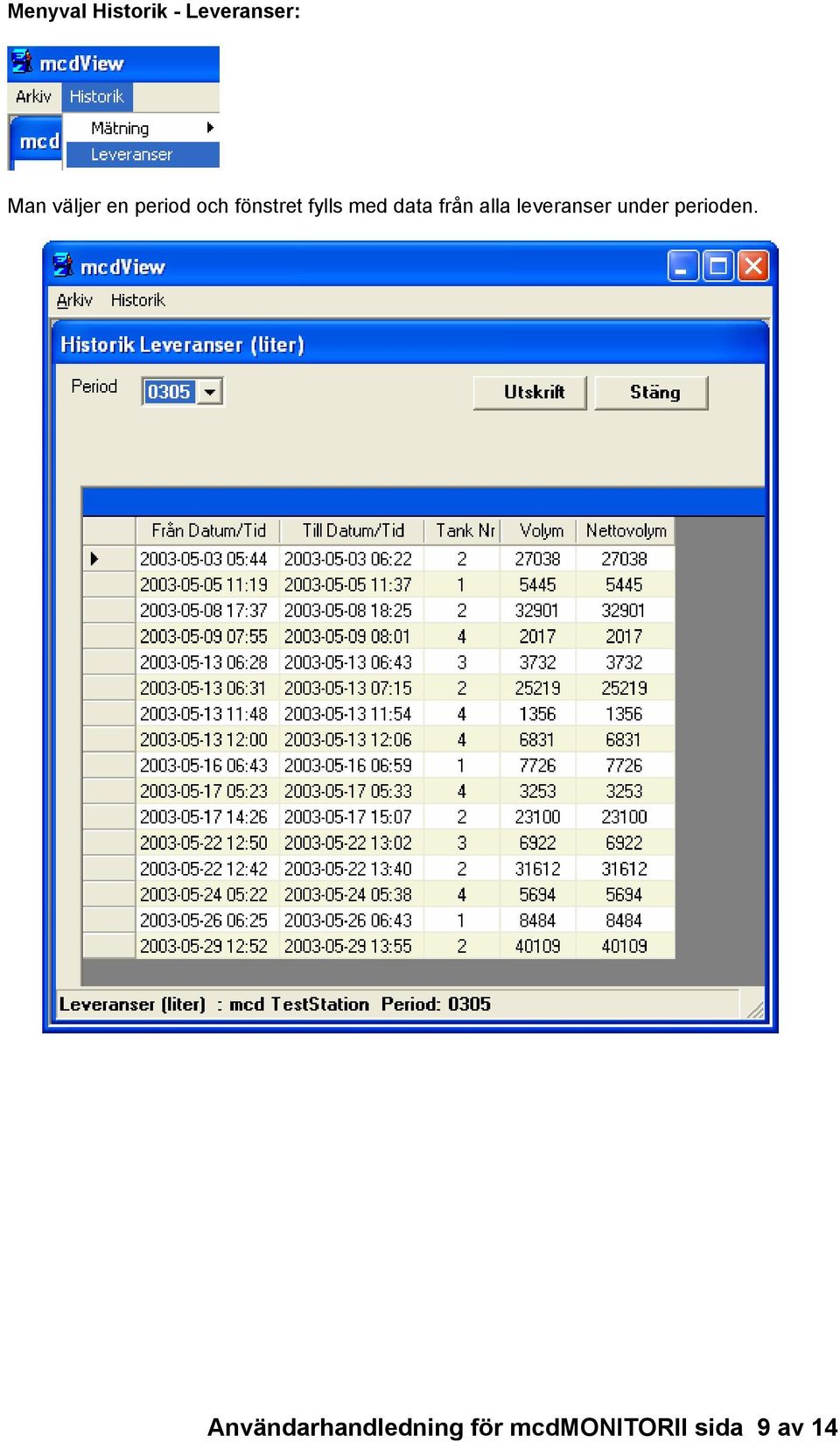Screen dimensions: 840x1442
Task: Click Till time 2003-05-08 18:25
Action: [353, 610]
